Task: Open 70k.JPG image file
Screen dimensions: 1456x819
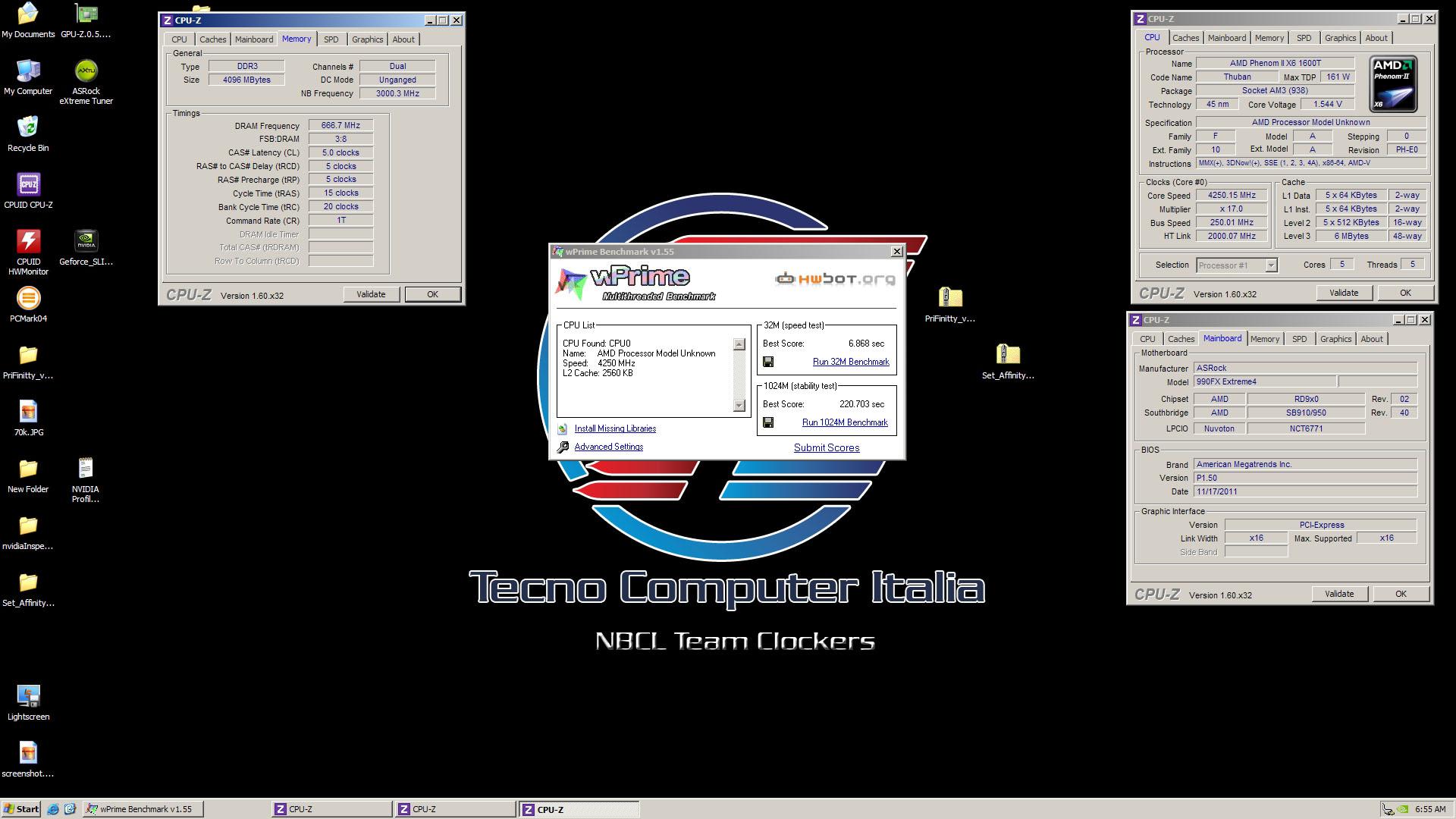Action: click(x=28, y=419)
